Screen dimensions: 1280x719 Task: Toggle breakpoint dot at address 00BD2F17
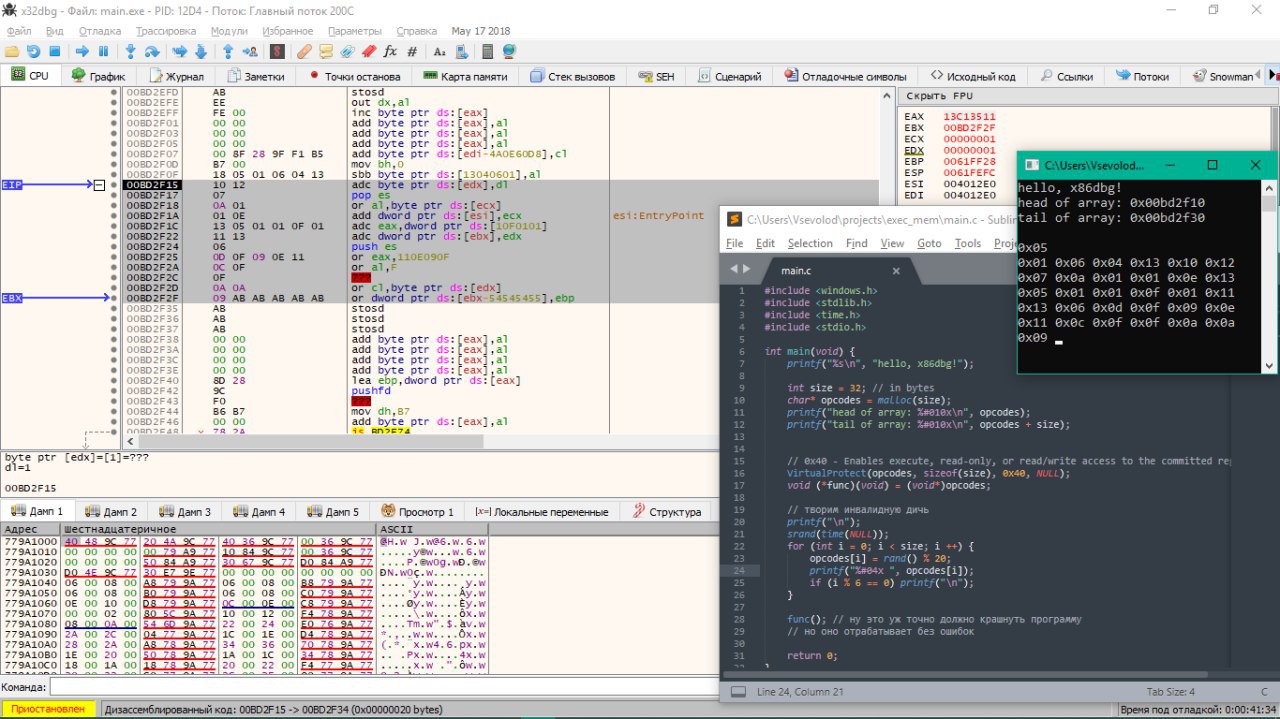(115, 195)
